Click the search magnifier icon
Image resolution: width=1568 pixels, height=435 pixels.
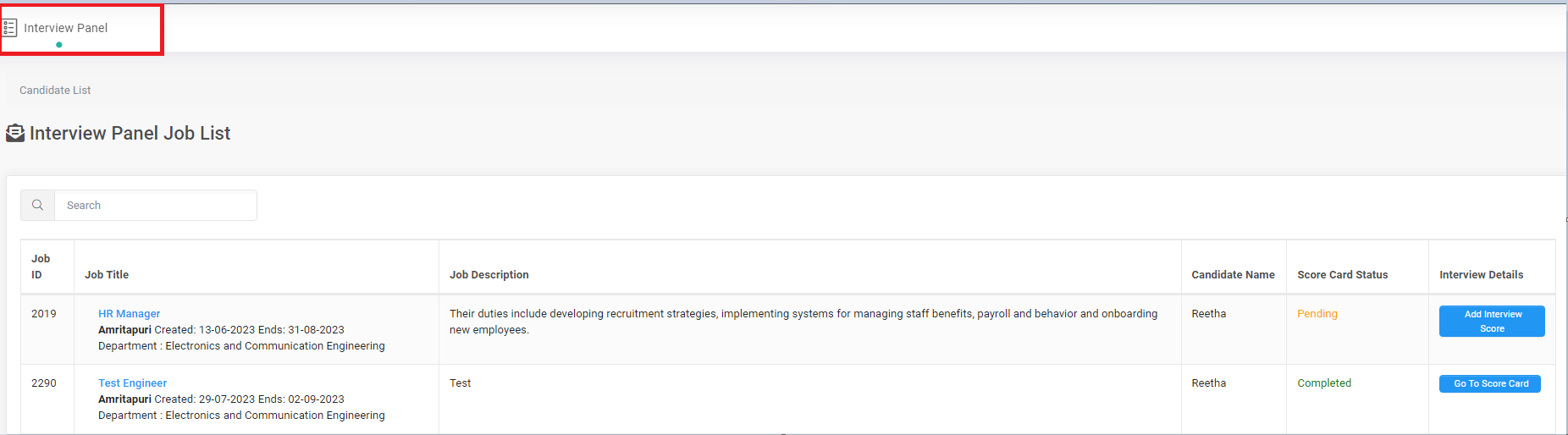click(38, 206)
